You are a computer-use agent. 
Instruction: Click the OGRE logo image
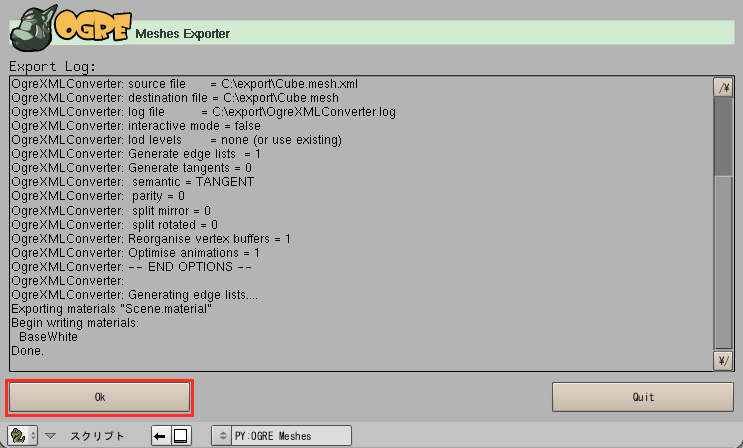pos(70,27)
